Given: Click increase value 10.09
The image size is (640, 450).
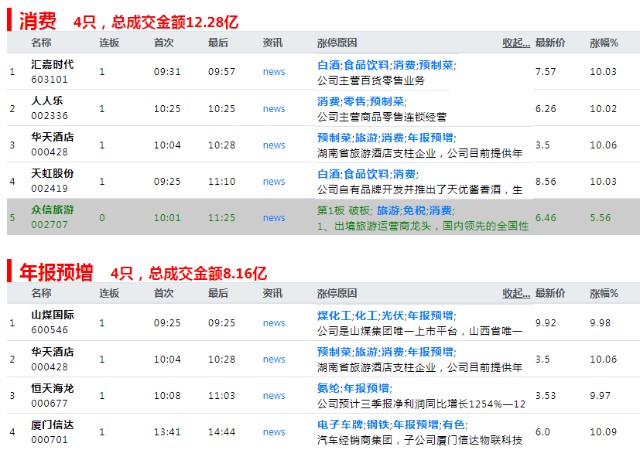Looking at the screenshot, I should tap(603, 432).
